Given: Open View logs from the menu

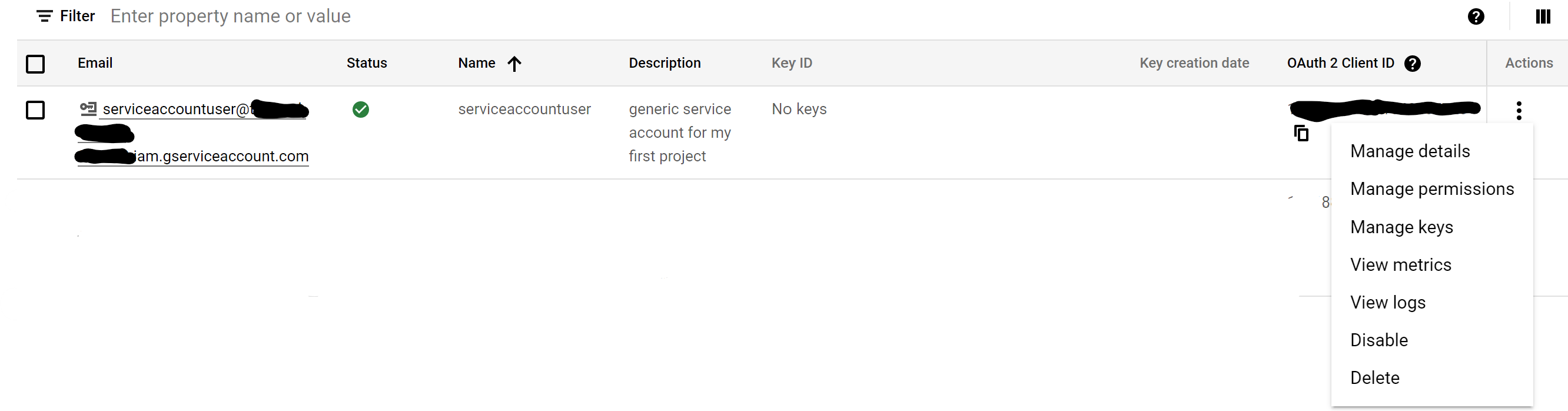Looking at the screenshot, I should click(1388, 303).
